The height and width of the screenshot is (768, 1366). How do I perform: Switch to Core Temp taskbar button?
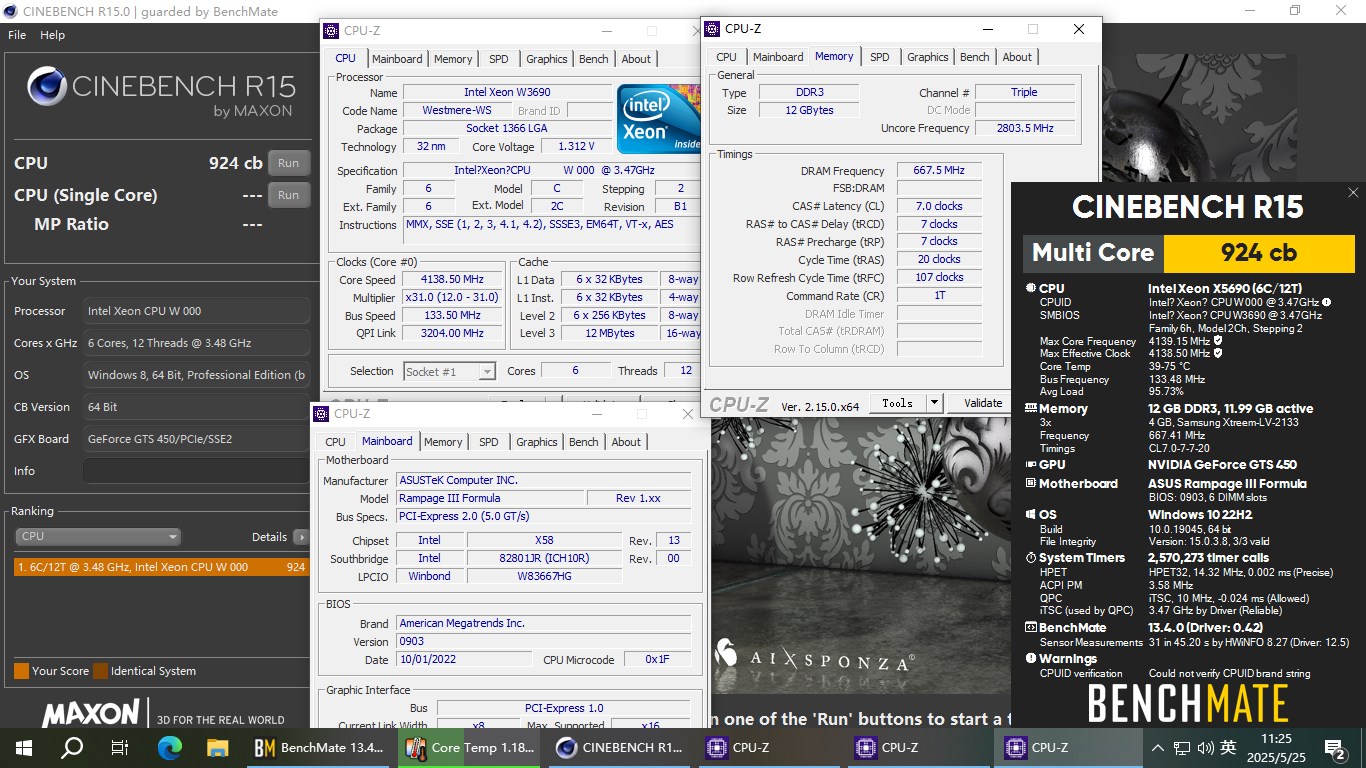click(x=468, y=747)
